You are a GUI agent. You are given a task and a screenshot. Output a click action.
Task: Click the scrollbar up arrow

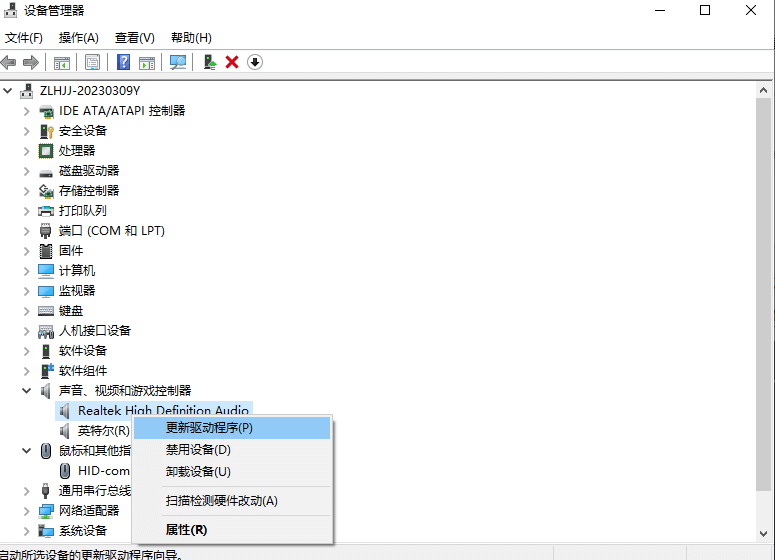[764, 90]
